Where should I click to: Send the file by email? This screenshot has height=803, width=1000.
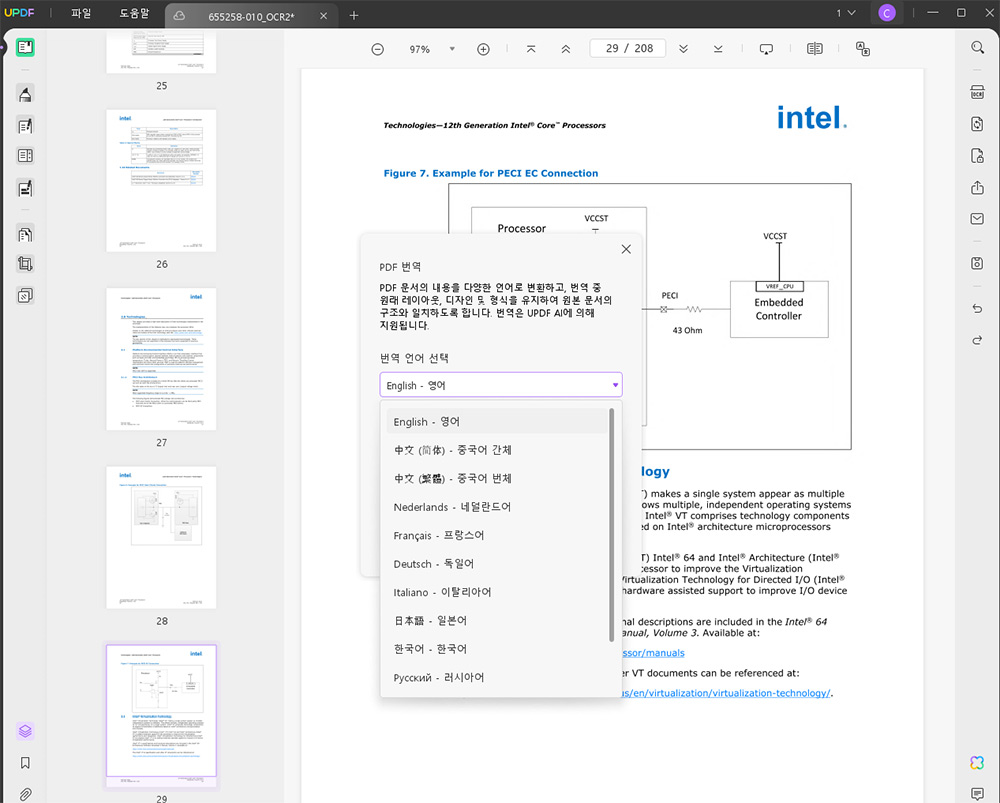pyautogui.click(x=977, y=219)
